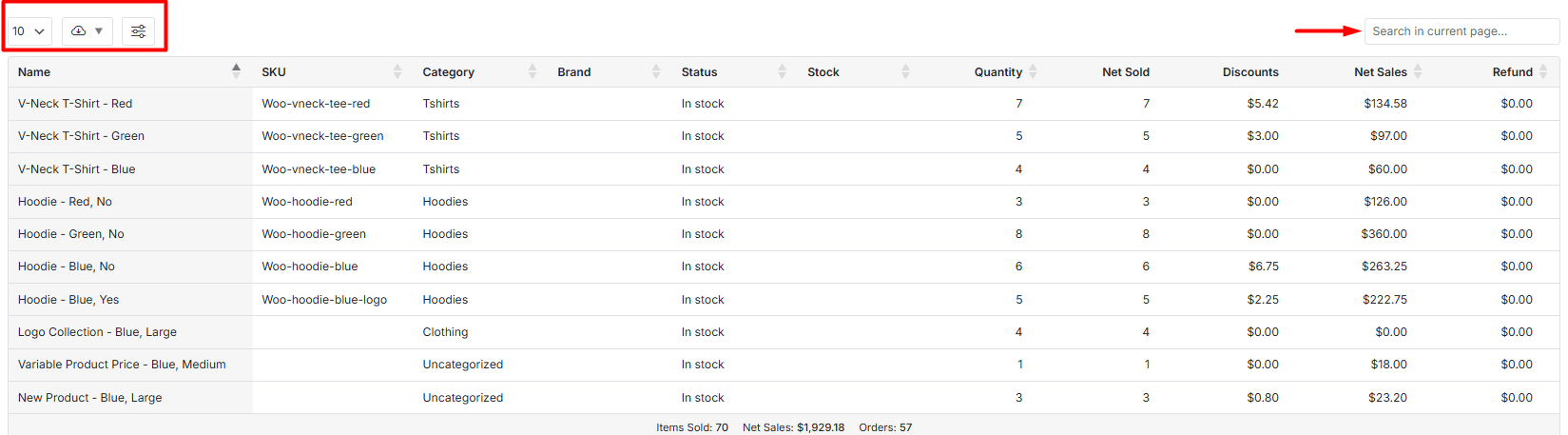The width and height of the screenshot is (1568, 435).
Task: Click the Stock column sort arrows
Action: pyautogui.click(x=905, y=71)
